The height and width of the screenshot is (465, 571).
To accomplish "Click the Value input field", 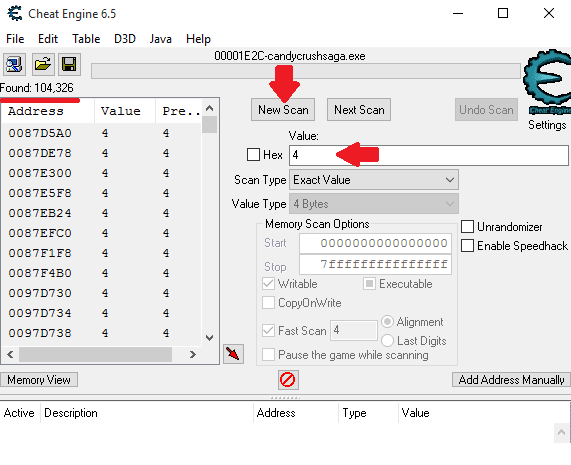I will click(429, 155).
